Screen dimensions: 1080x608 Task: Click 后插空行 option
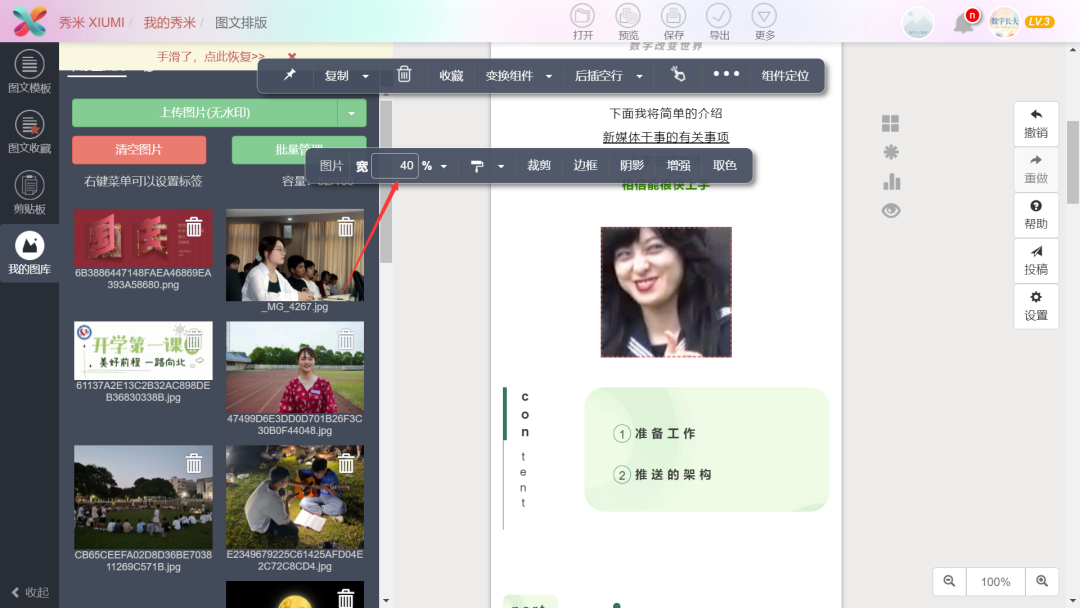point(599,76)
